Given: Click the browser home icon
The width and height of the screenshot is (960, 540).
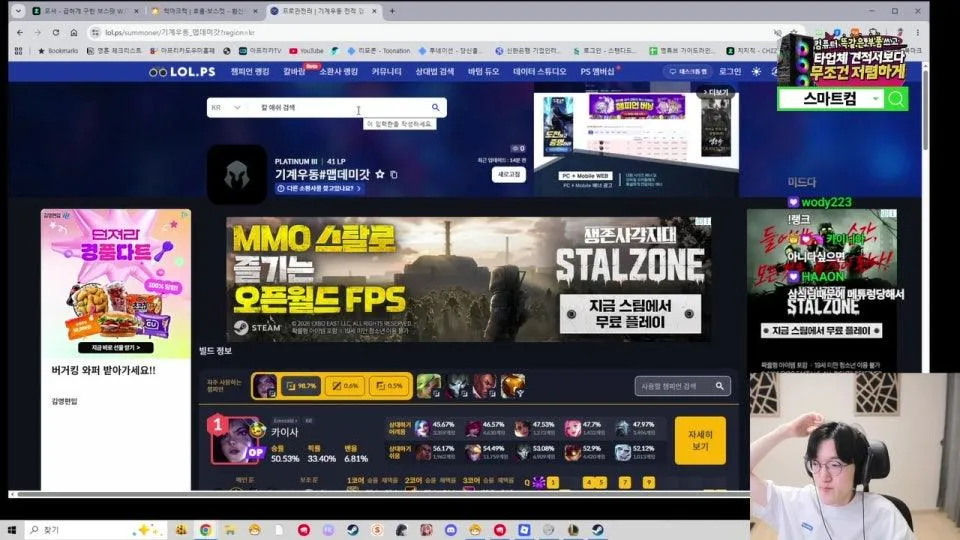Looking at the screenshot, I should [x=74, y=32].
